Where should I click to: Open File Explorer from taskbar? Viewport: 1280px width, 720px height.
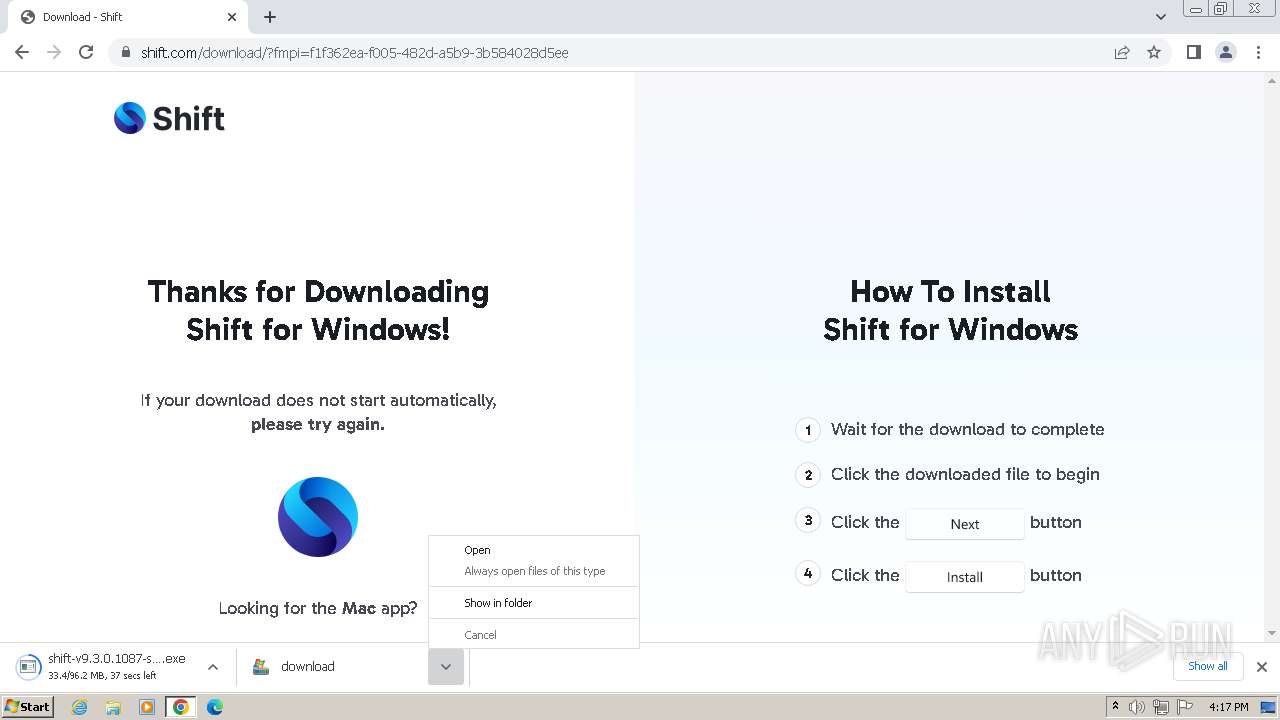(x=113, y=707)
